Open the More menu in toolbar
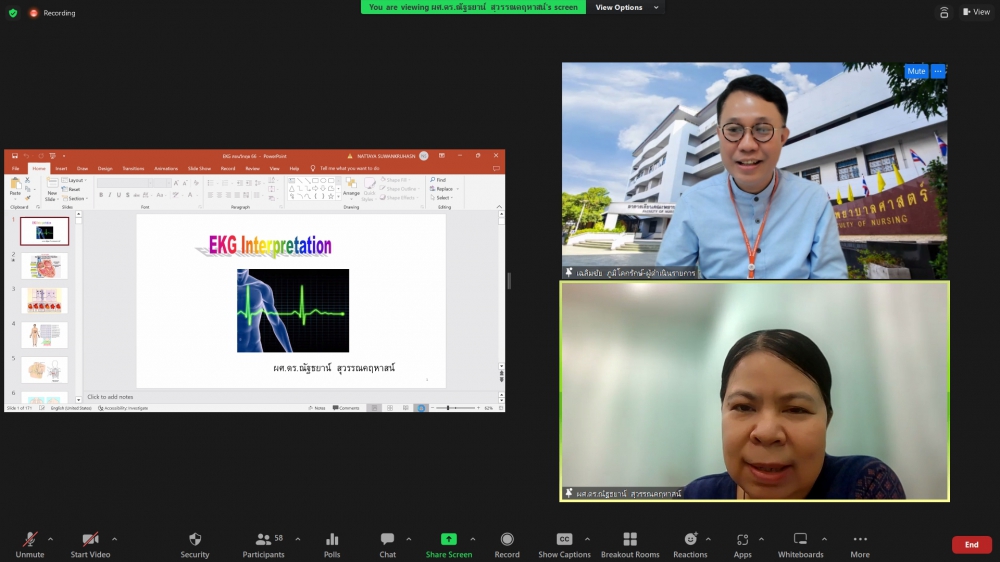This screenshot has width=1000, height=562. point(860,540)
